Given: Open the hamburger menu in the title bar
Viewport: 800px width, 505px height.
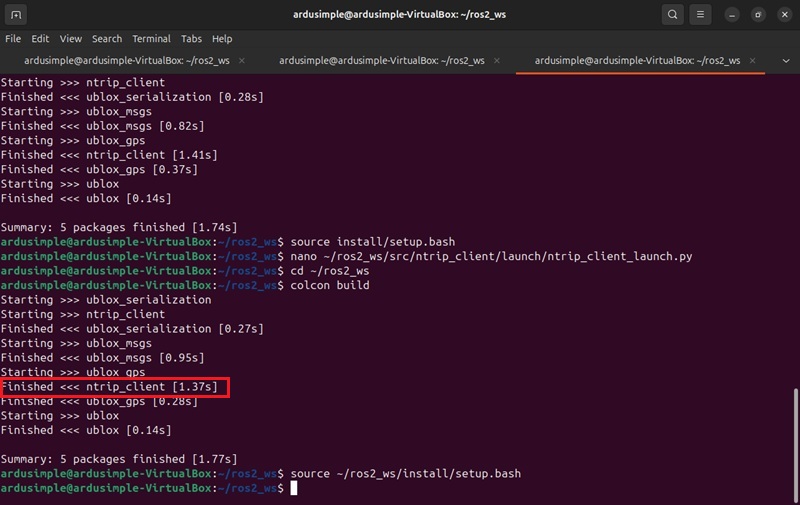Looking at the screenshot, I should (x=702, y=15).
